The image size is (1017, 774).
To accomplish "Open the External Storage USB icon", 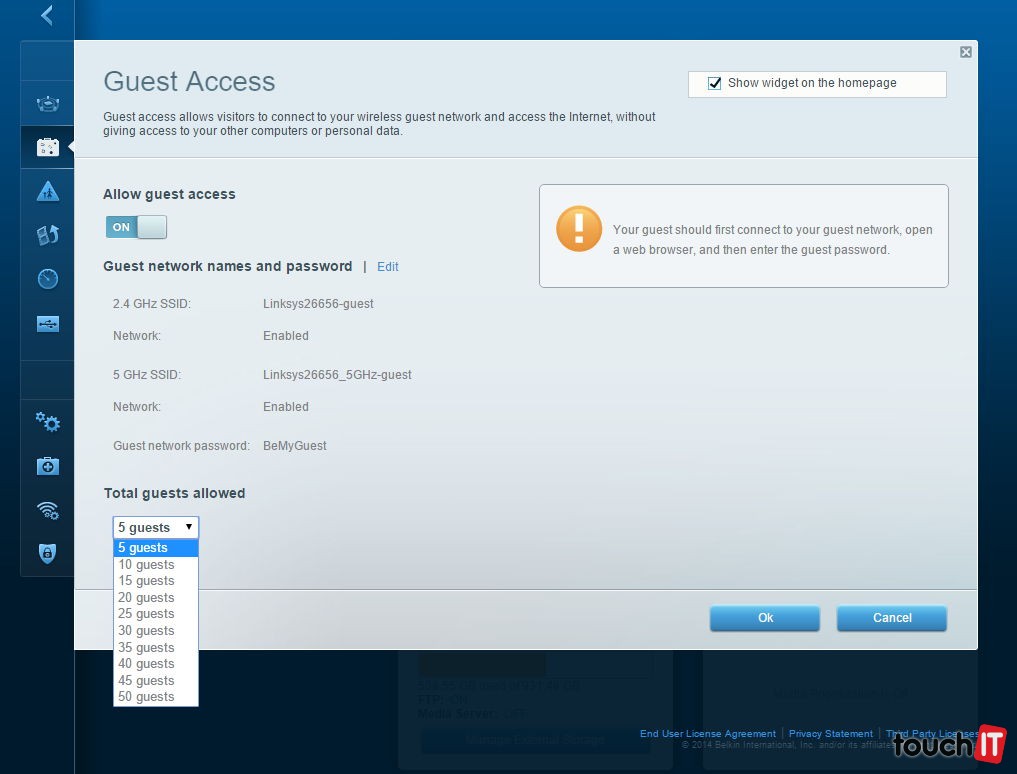I will pos(48,323).
